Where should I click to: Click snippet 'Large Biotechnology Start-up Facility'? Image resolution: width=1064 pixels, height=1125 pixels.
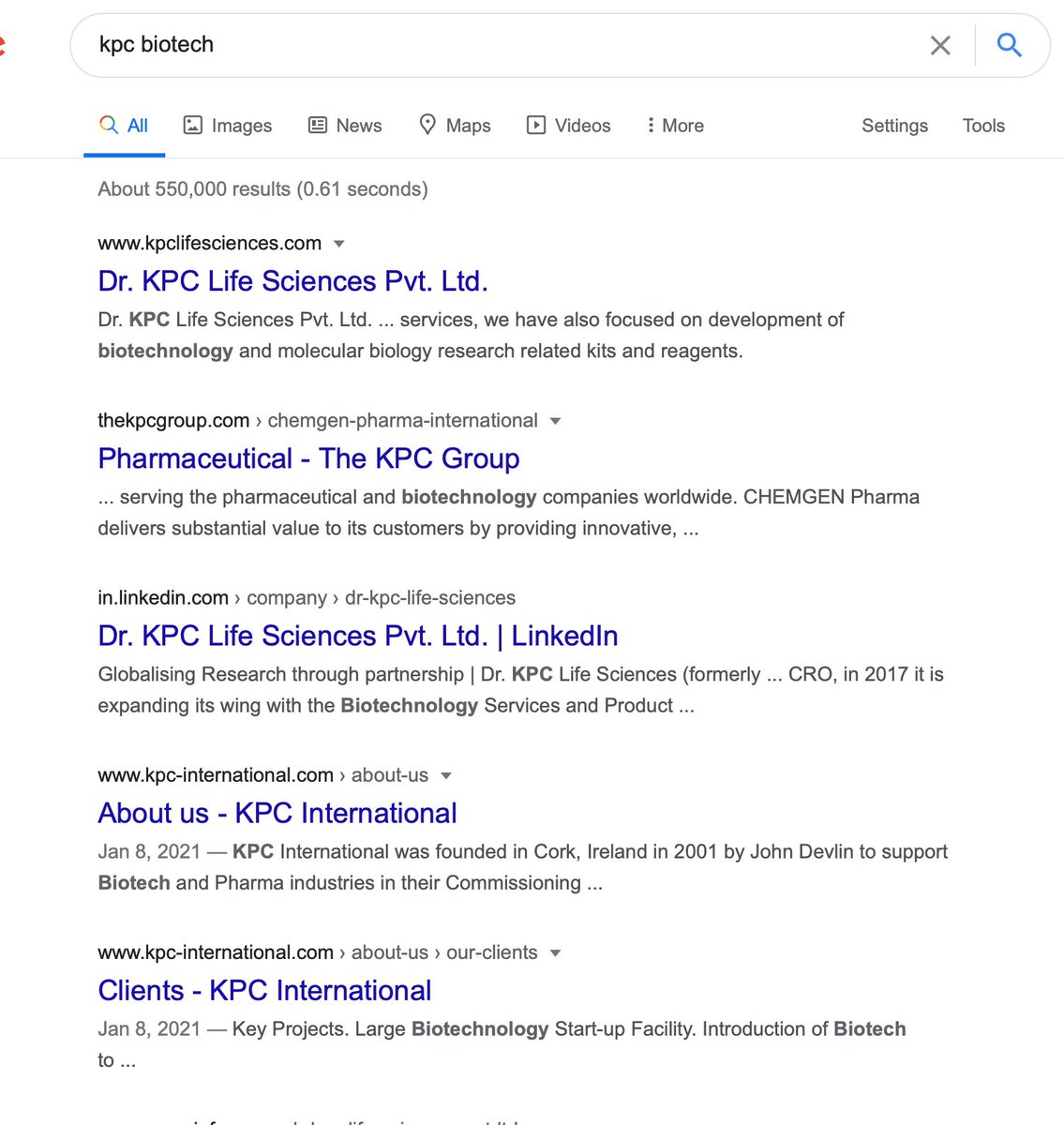[502, 1044]
